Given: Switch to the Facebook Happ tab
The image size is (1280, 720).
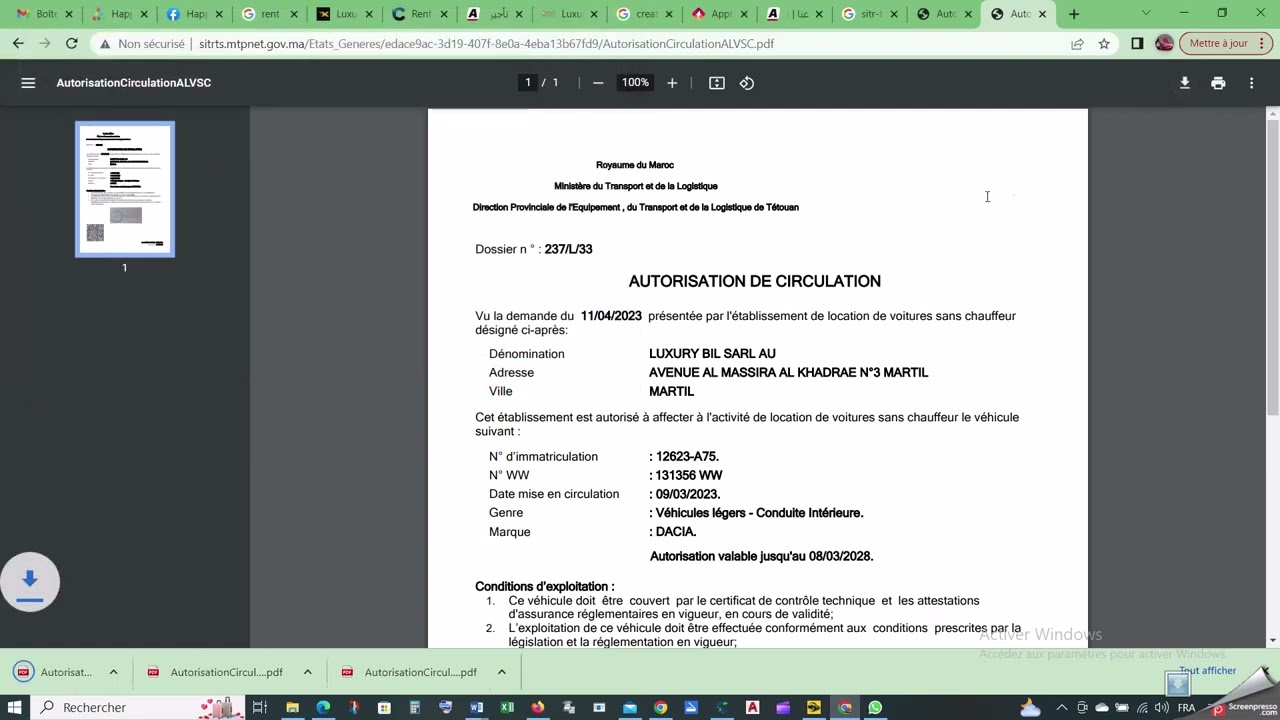Looking at the screenshot, I should (x=194, y=14).
